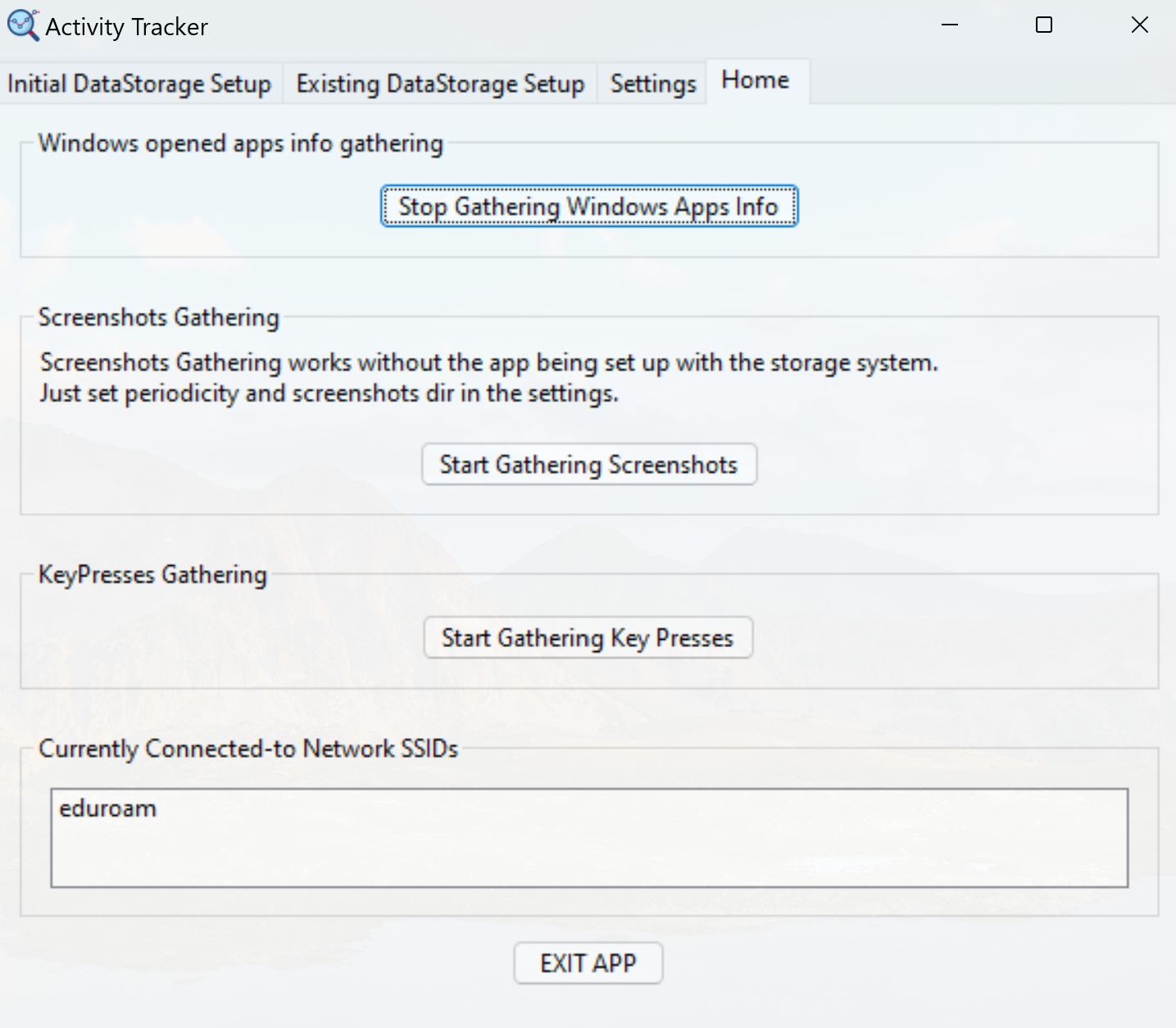Click Currently Connected-to Network SSIDs label
1176x1028 pixels.
[248, 749]
